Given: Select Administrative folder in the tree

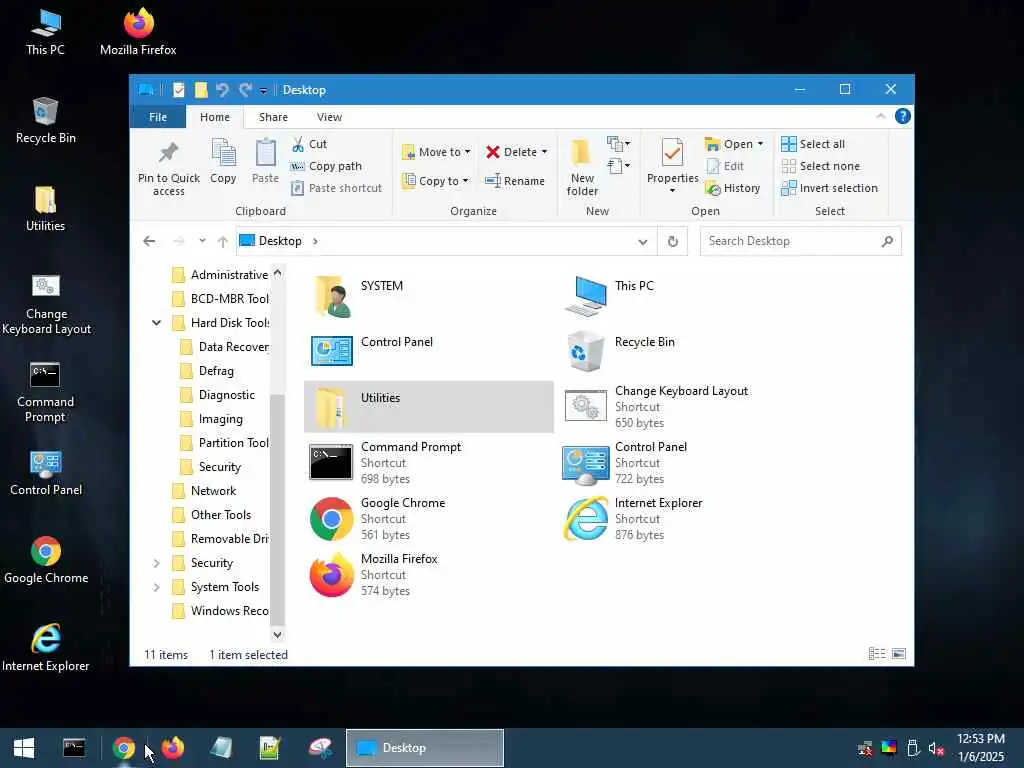Looking at the screenshot, I should [221, 275].
